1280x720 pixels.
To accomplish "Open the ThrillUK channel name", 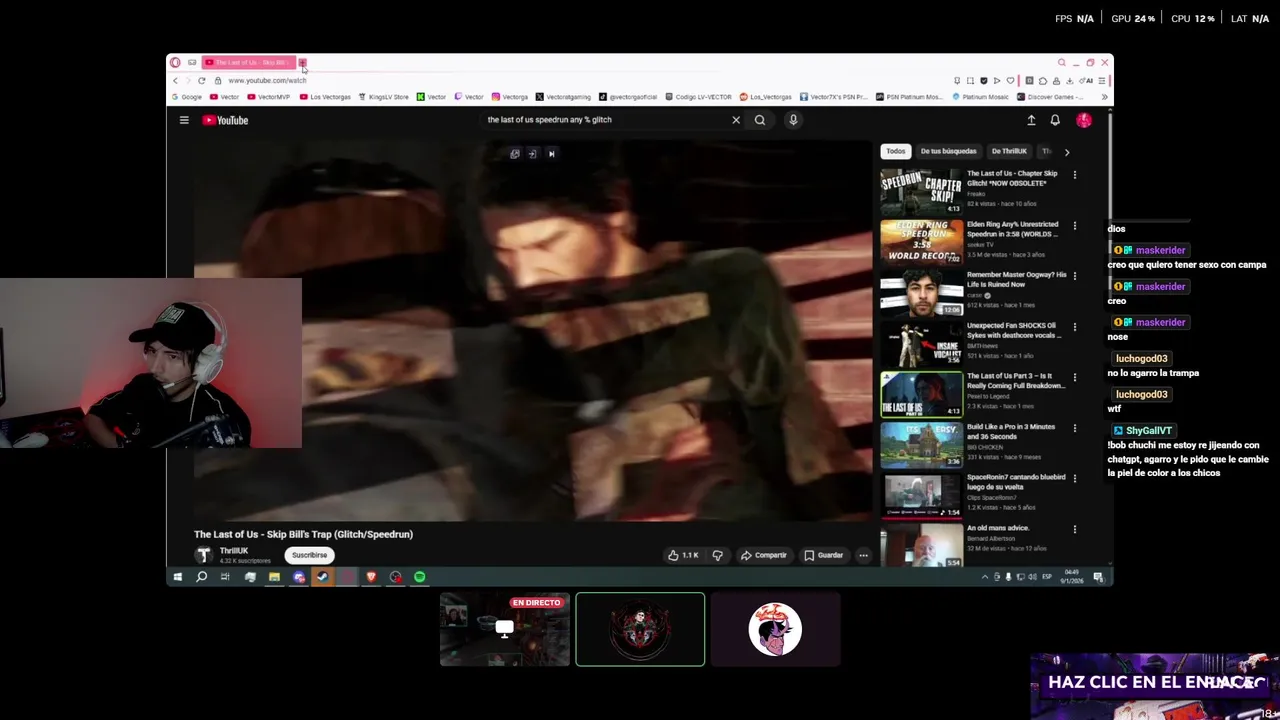I will click(234, 551).
